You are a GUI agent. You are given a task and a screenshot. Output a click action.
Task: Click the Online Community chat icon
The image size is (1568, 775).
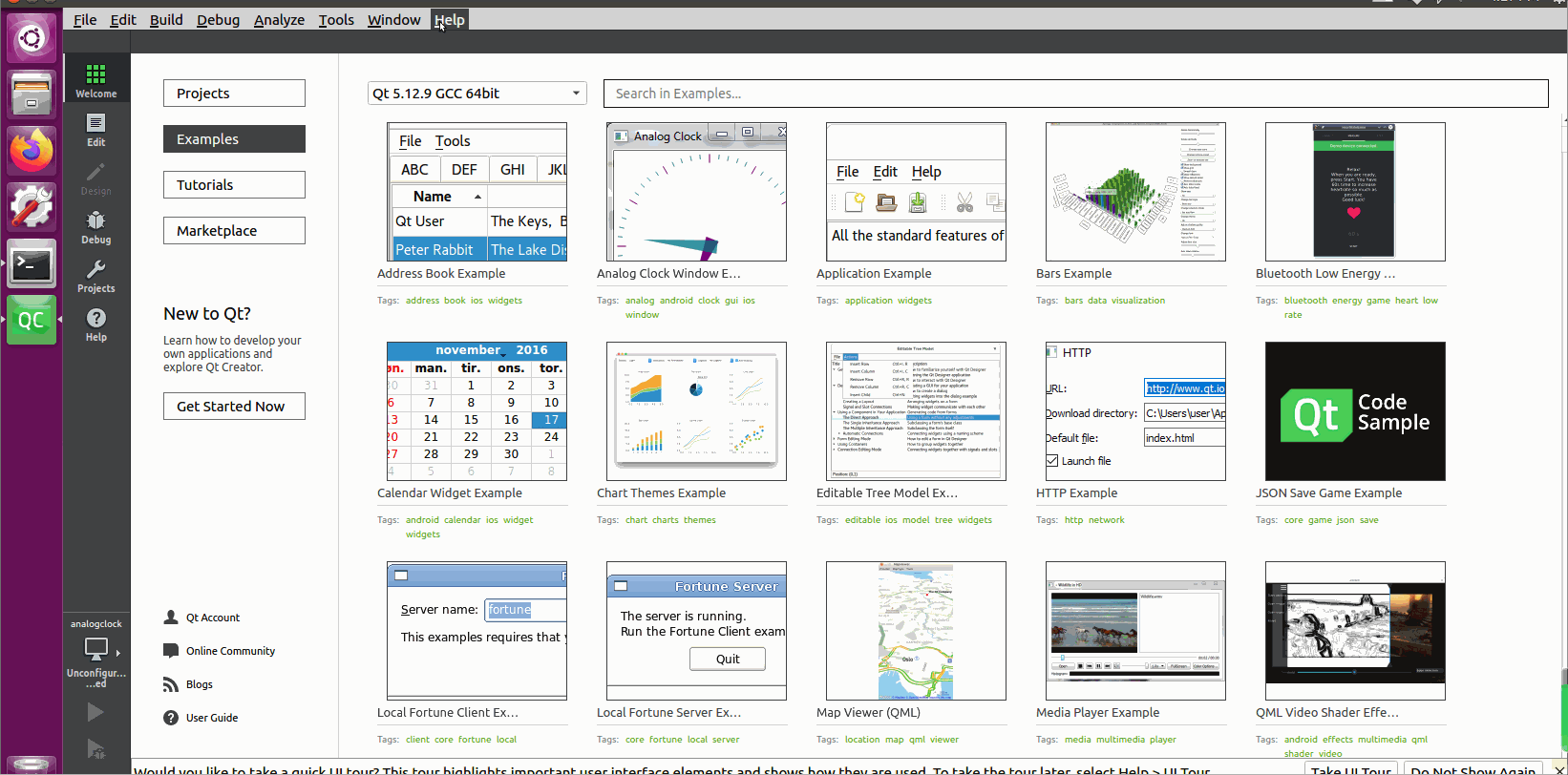point(171,651)
